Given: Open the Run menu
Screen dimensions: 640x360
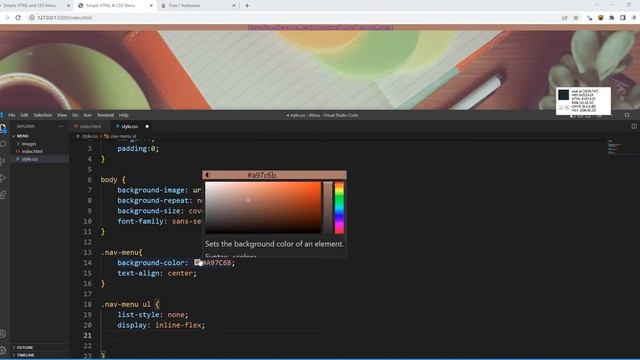Looking at the screenshot, I should point(87,115).
